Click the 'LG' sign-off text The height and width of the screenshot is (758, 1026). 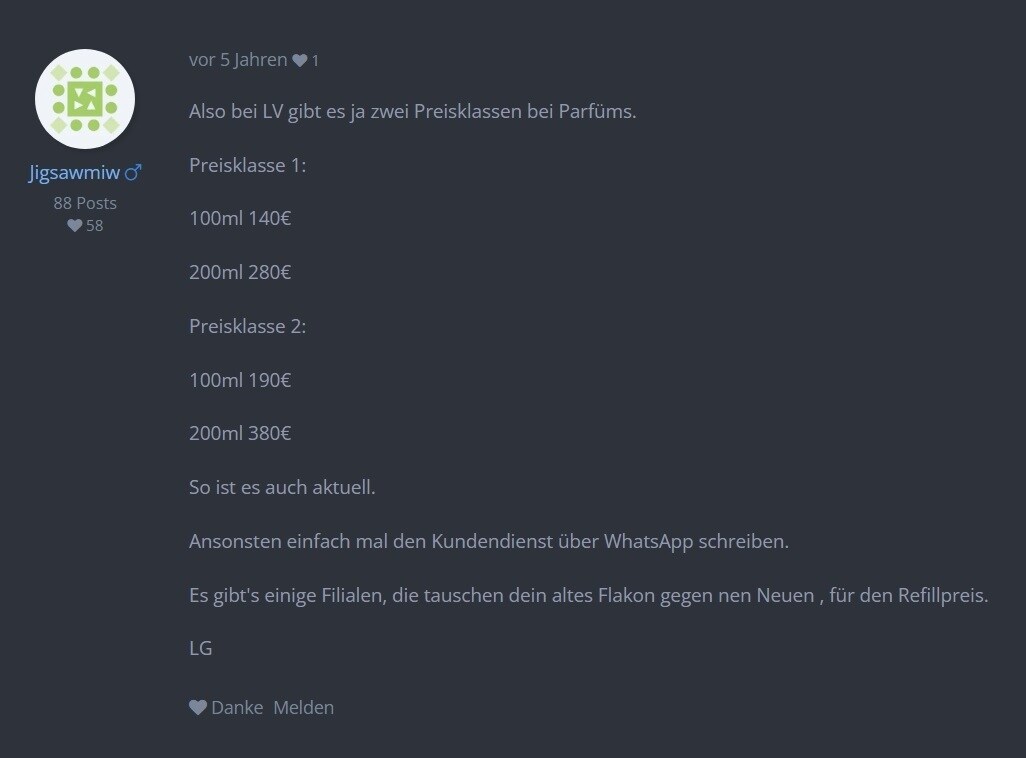coord(200,648)
